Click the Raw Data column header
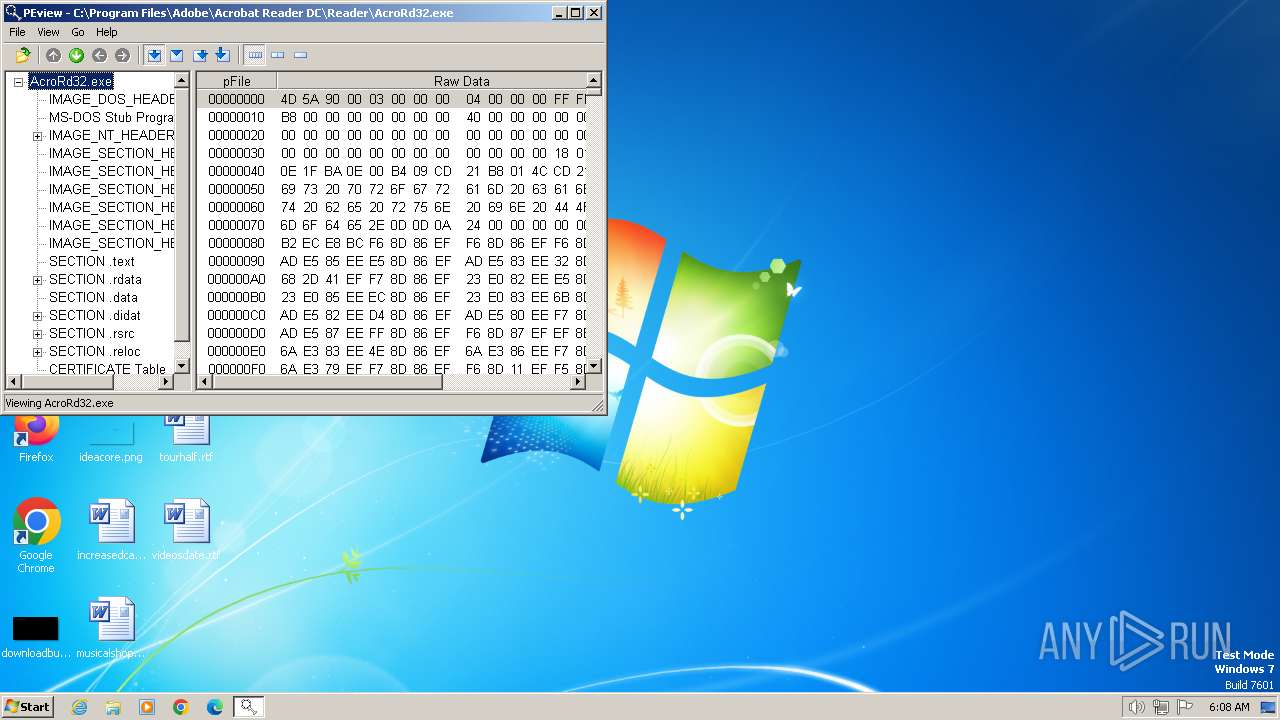Image resolution: width=1280 pixels, height=720 pixels. point(431,81)
